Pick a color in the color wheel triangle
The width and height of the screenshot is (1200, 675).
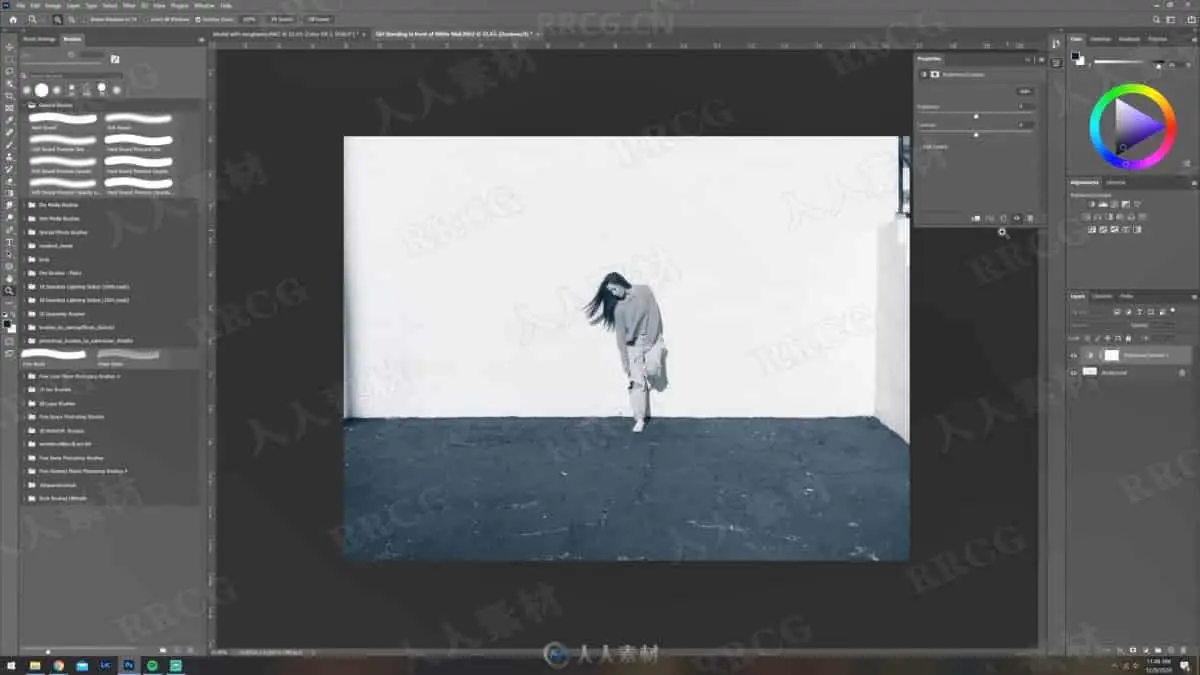(x=1136, y=127)
